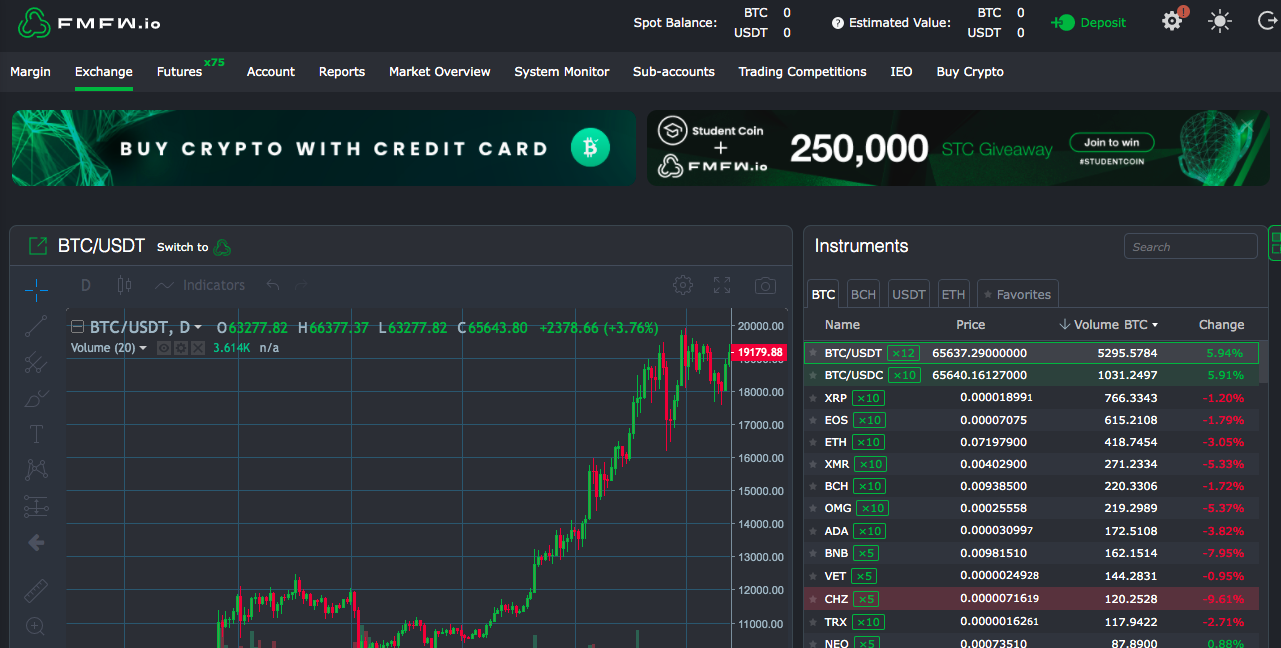The image size is (1281, 648).
Task: Select the crosshair cursor tool
Action: (36, 290)
